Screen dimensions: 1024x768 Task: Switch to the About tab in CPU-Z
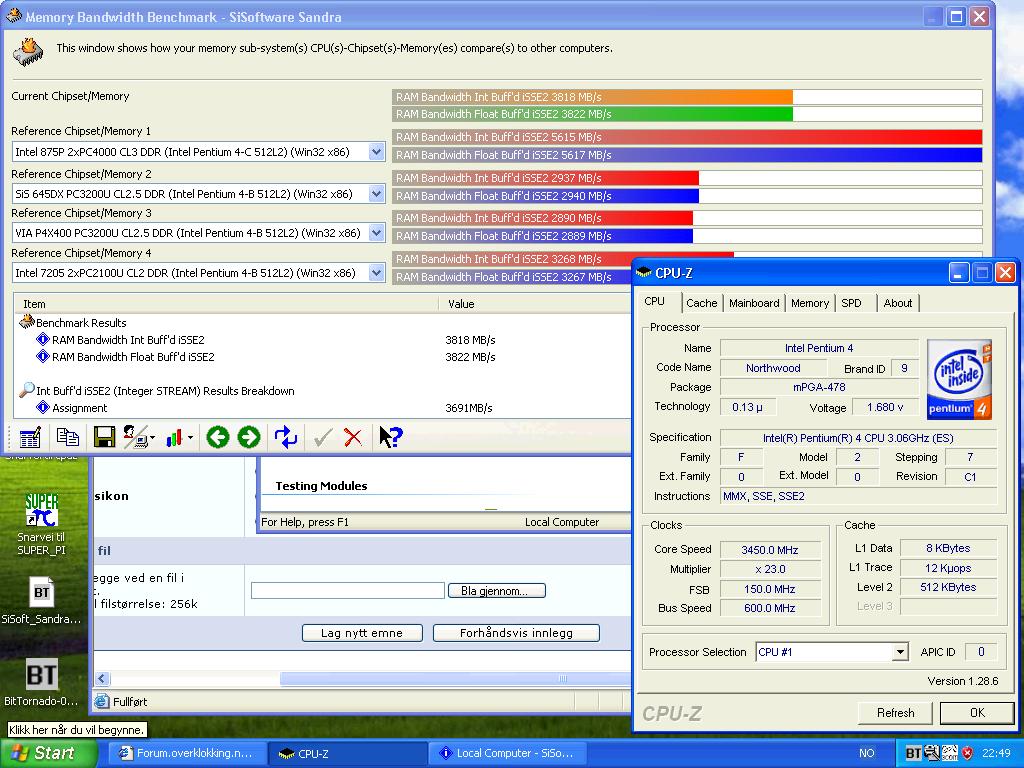(897, 303)
